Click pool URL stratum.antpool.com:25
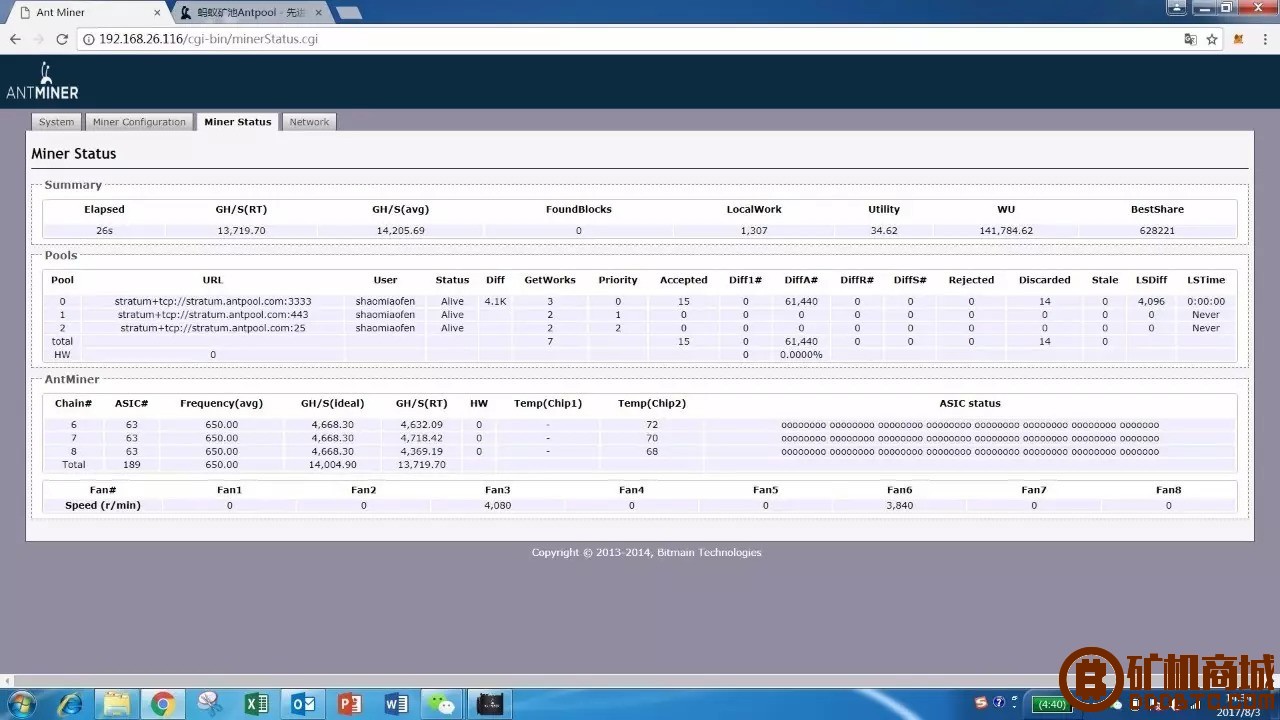 (x=213, y=328)
